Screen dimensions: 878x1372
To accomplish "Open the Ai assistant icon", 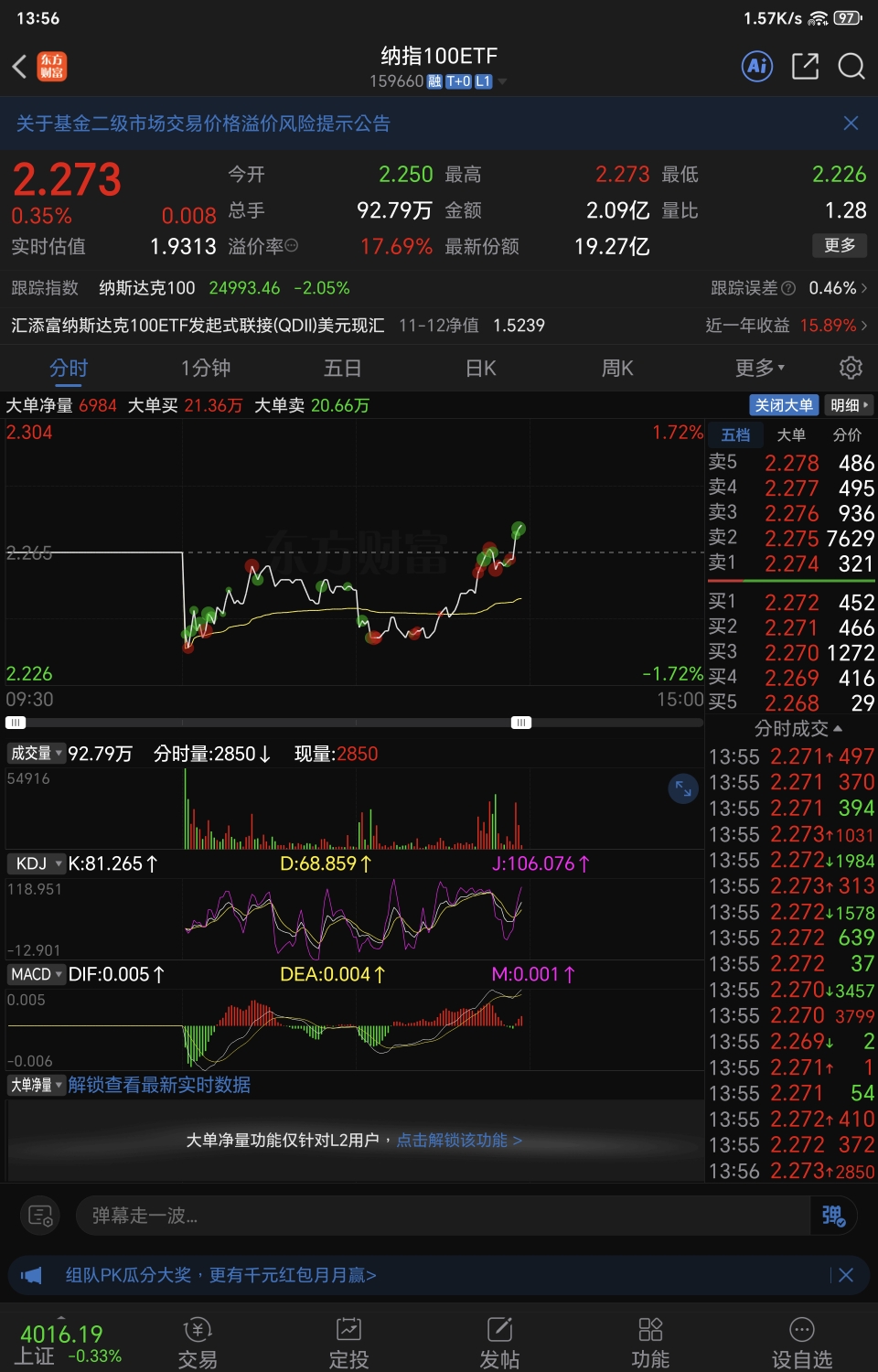I will (757, 66).
